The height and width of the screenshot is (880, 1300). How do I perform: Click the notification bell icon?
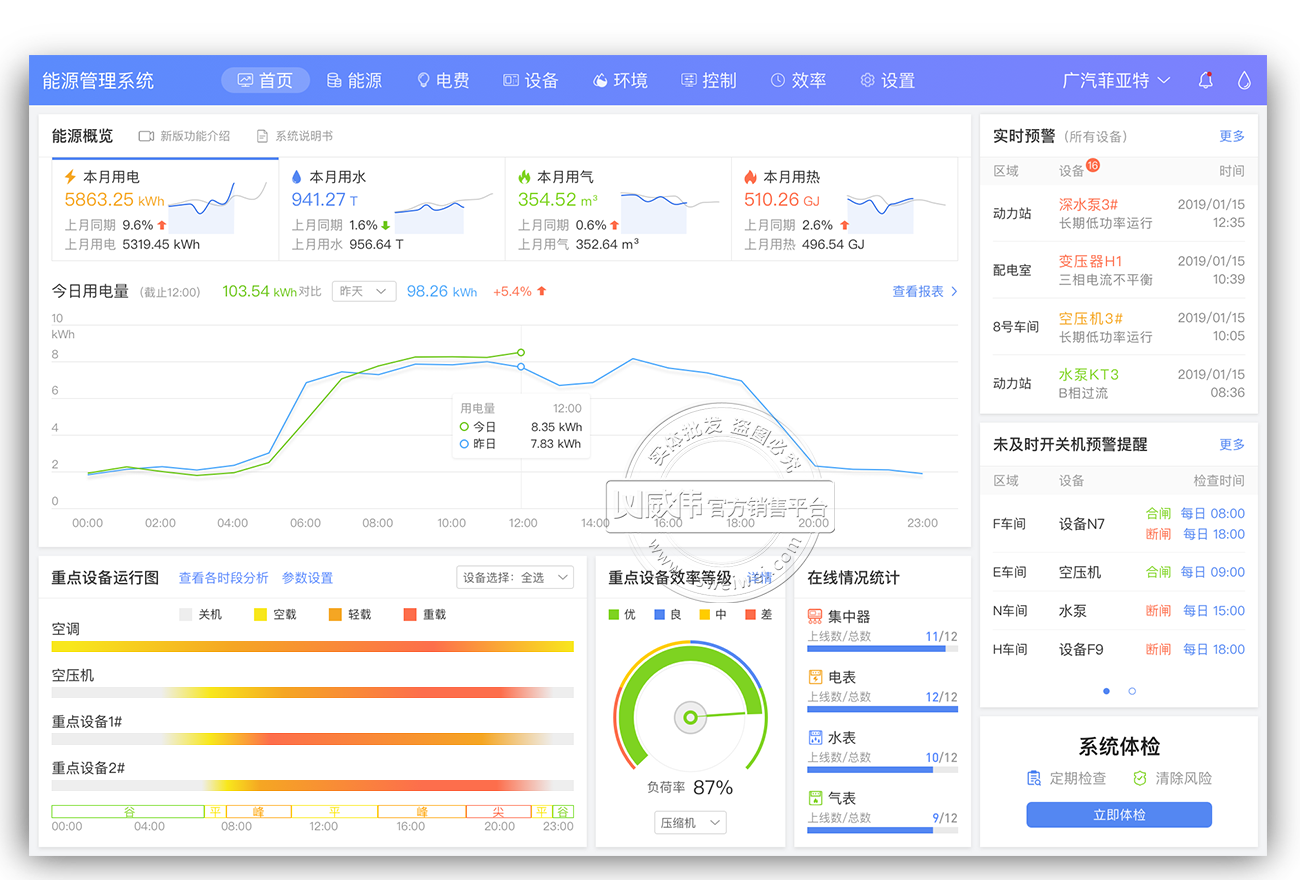pos(1206,80)
